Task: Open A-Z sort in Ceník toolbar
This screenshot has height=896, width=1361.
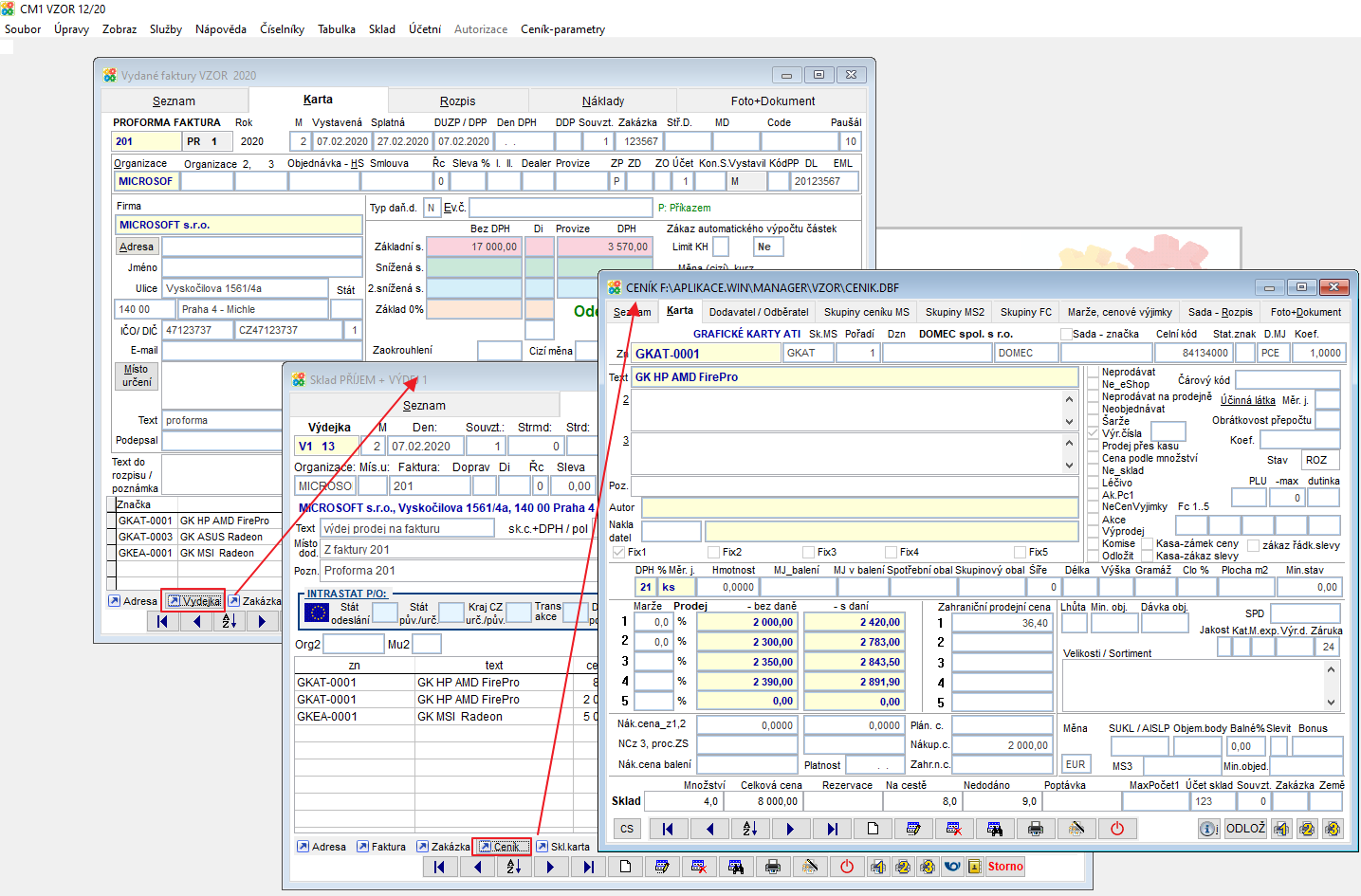Action: coord(749,829)
